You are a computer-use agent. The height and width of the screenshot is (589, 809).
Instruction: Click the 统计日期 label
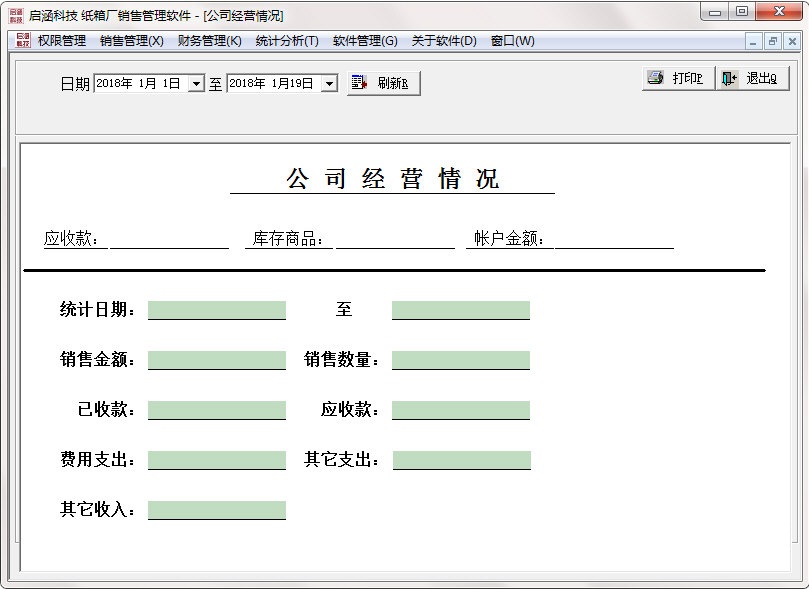(x=98, y=309)
